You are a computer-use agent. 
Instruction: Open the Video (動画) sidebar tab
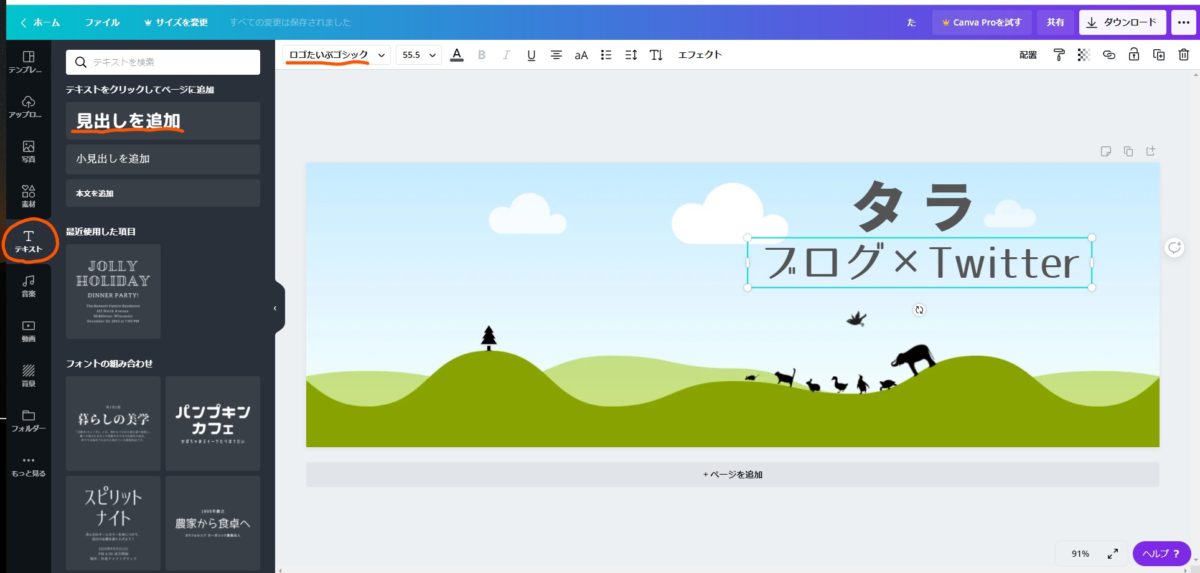tap(27, 331)
